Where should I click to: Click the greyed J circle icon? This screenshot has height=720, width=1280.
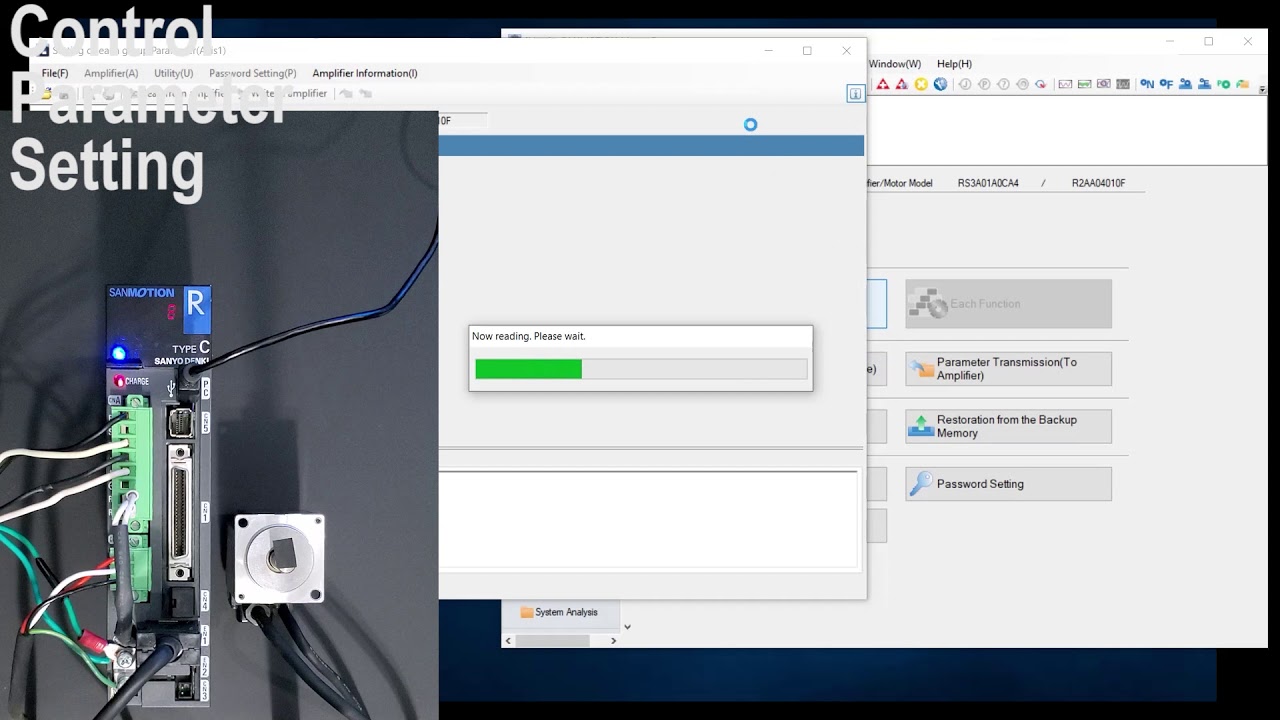[x=965, y=84]
